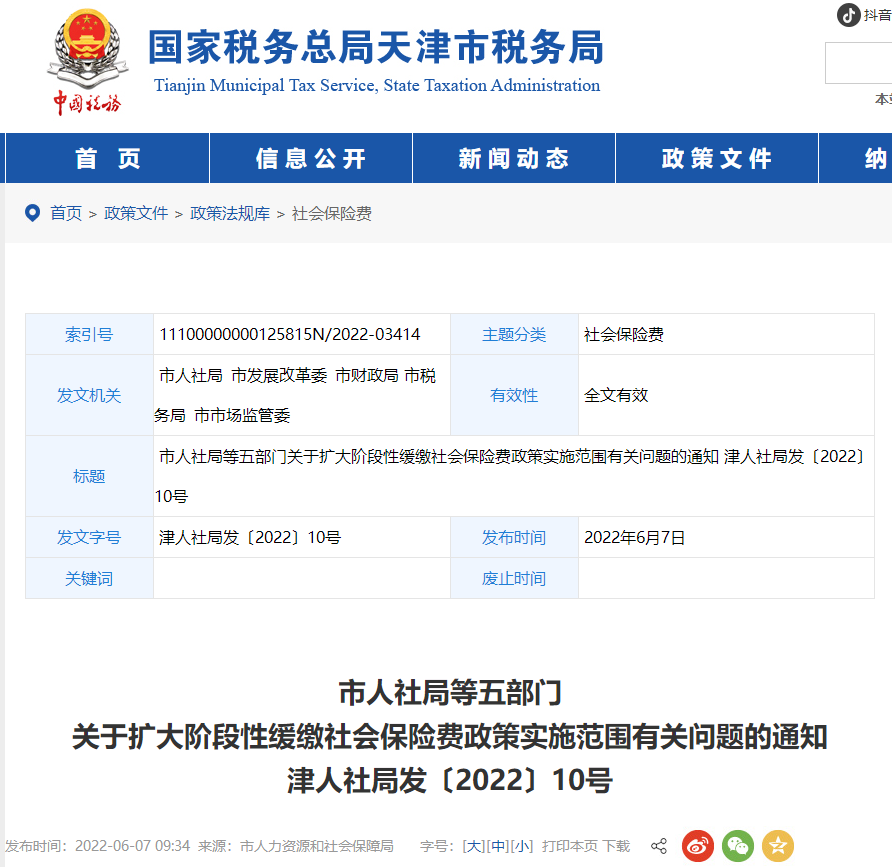
Task: Open sharing options via the share-network icon
Action: 660,845
